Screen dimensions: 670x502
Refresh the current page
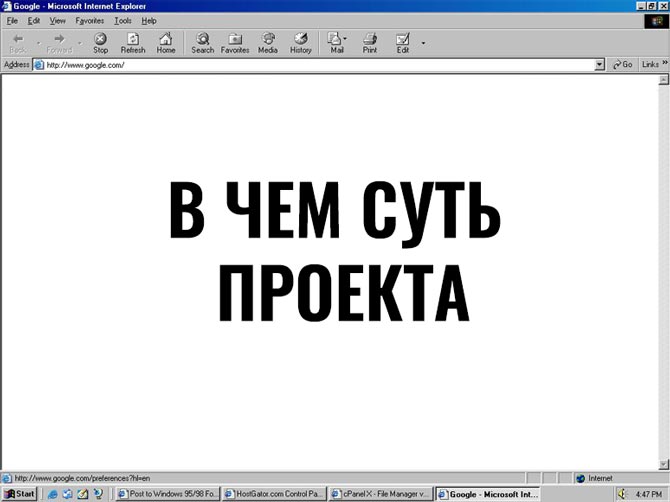(x=133, y=42)
